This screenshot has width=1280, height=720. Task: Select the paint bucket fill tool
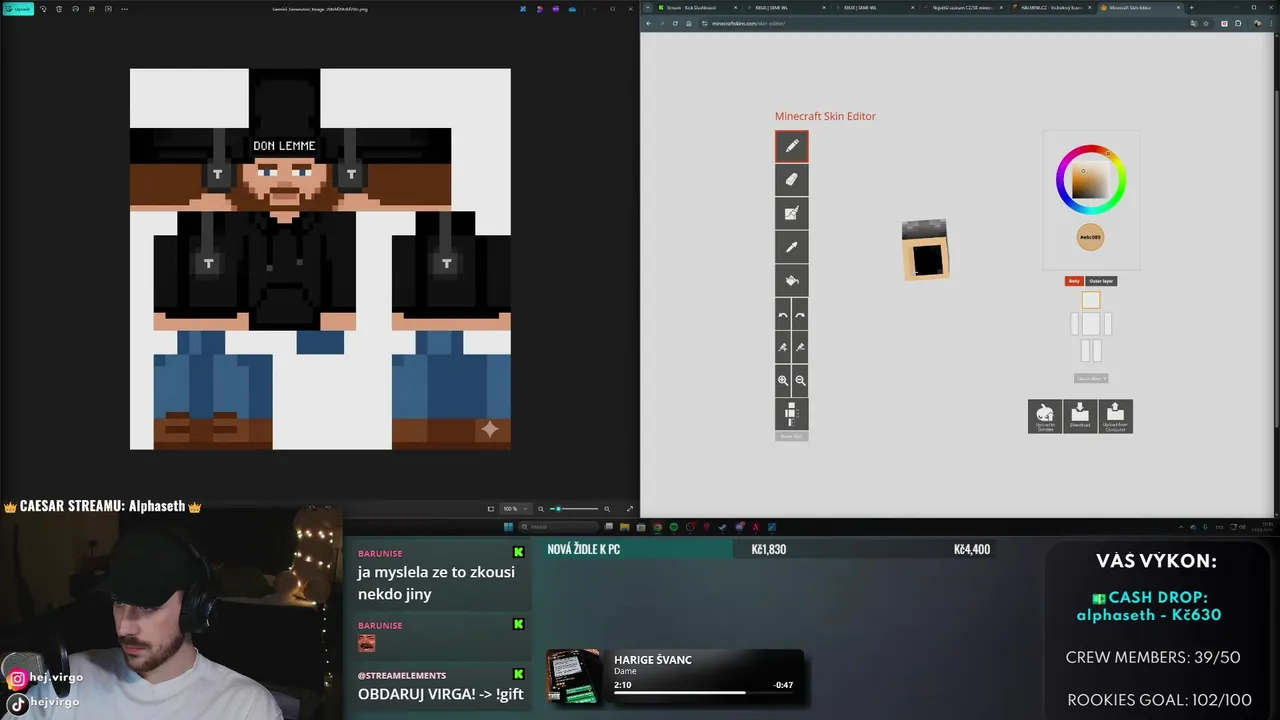[791, 280]
